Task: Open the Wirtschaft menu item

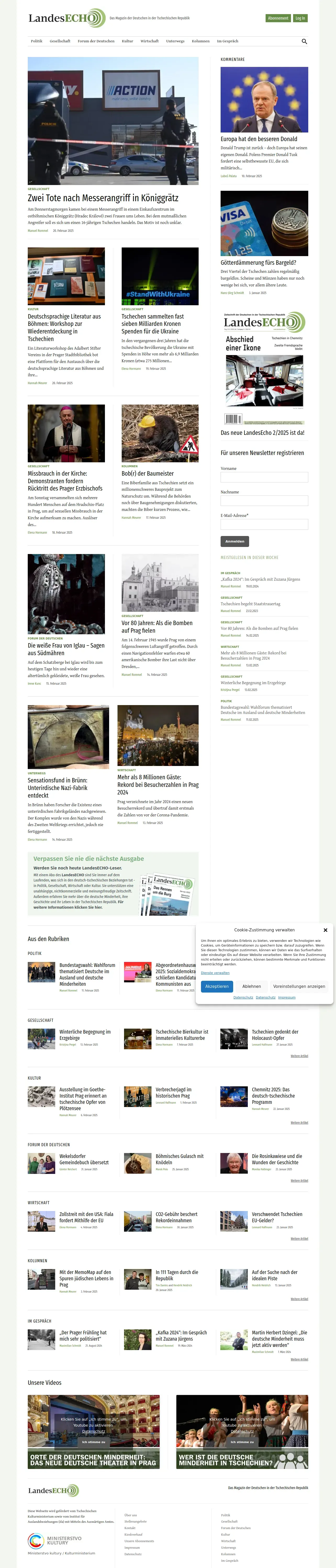Action: pos(149,41)
